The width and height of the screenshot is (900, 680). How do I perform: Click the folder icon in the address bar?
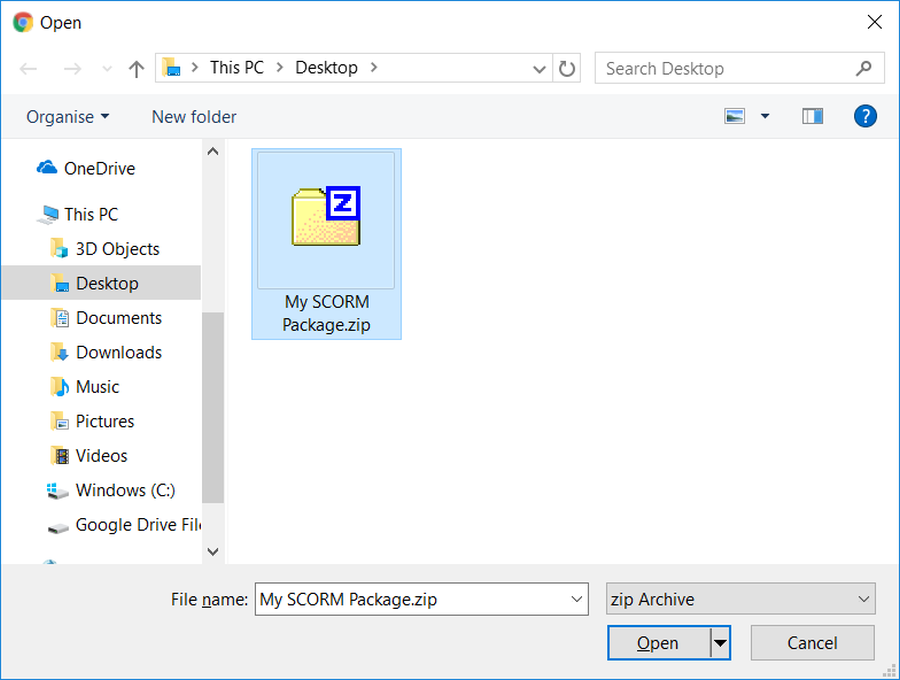click(x=171, y=68)
